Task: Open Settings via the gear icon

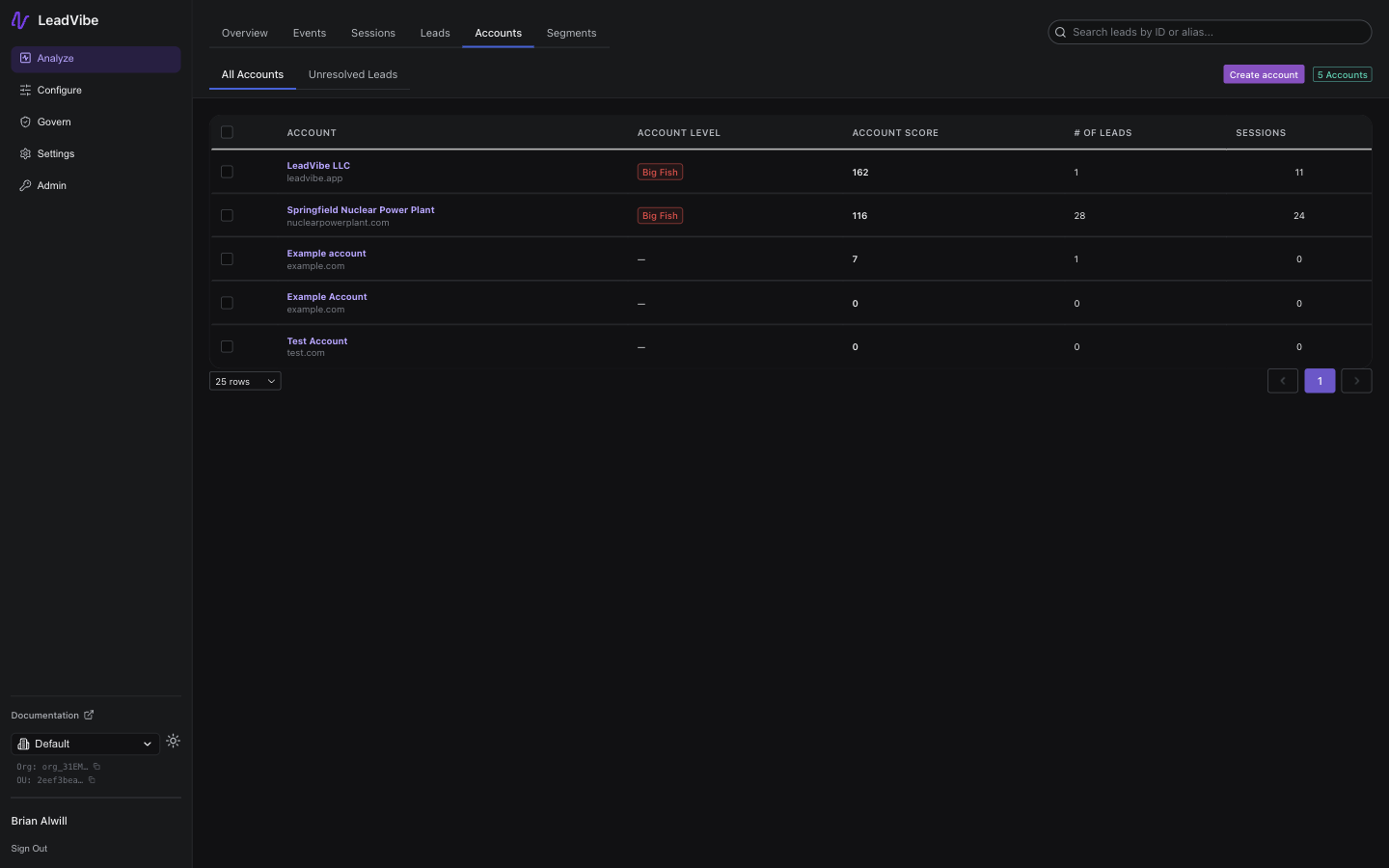Action: (25, 153)
